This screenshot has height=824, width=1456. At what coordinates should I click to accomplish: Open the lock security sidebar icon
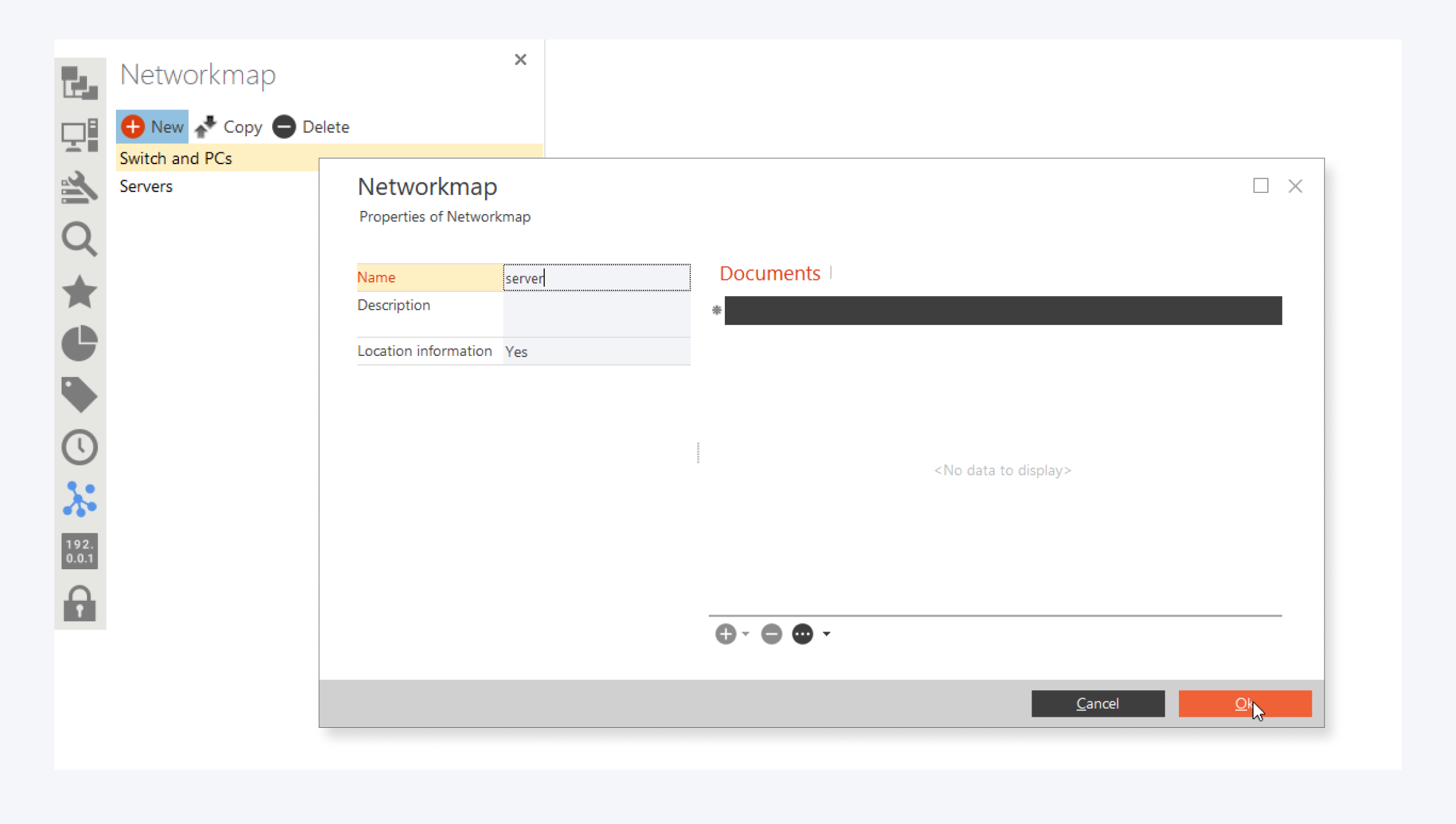point(80,603)
